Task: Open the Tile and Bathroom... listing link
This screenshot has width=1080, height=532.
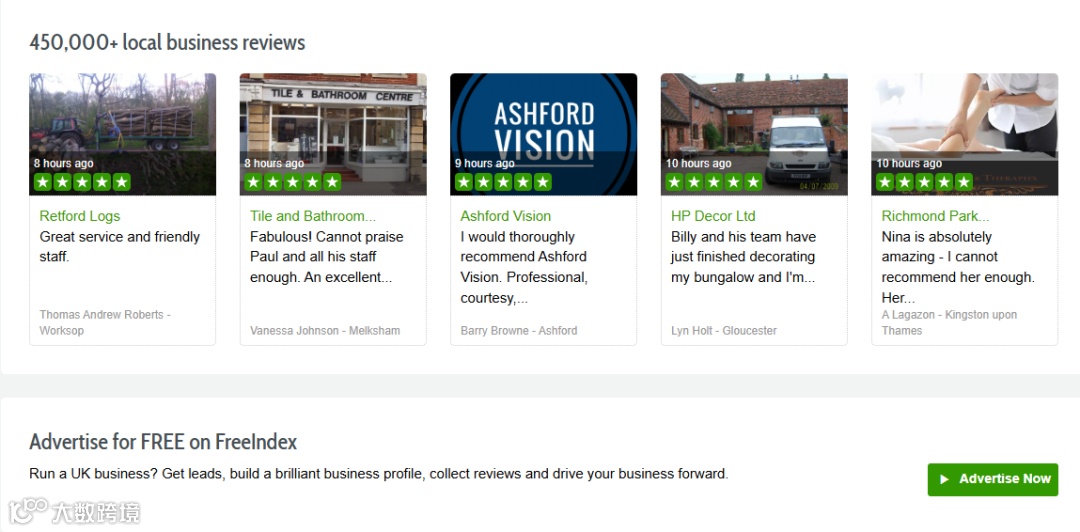Action: [x=313, y=216]
